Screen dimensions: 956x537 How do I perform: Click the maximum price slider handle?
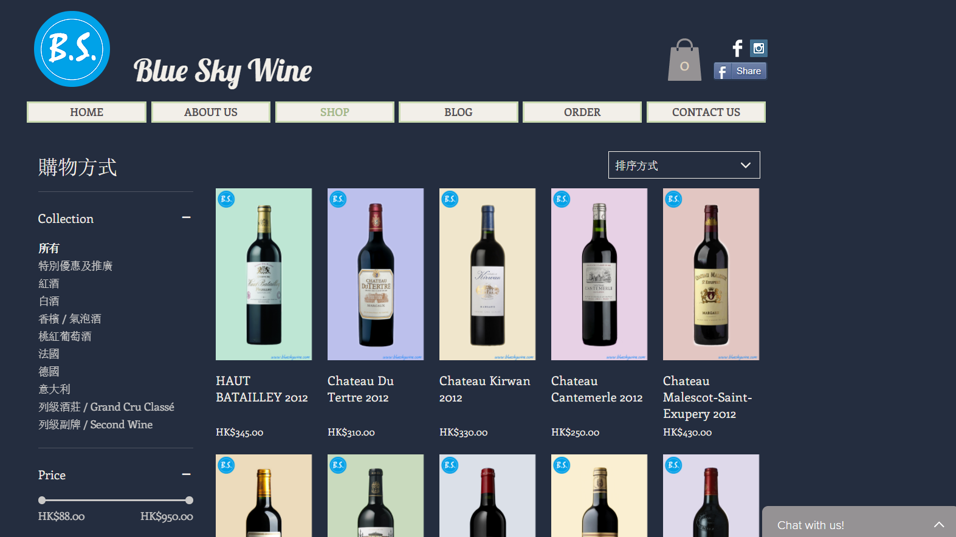tap(189, 500)
